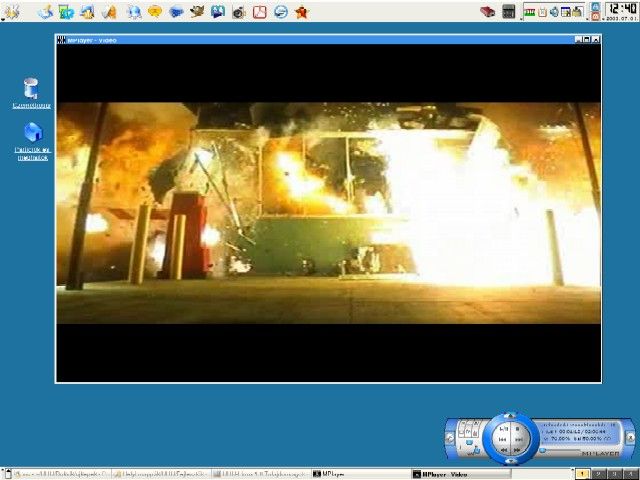Close the MPlayer control panel with its X button

pyautogui.click(x=630, y=437)
